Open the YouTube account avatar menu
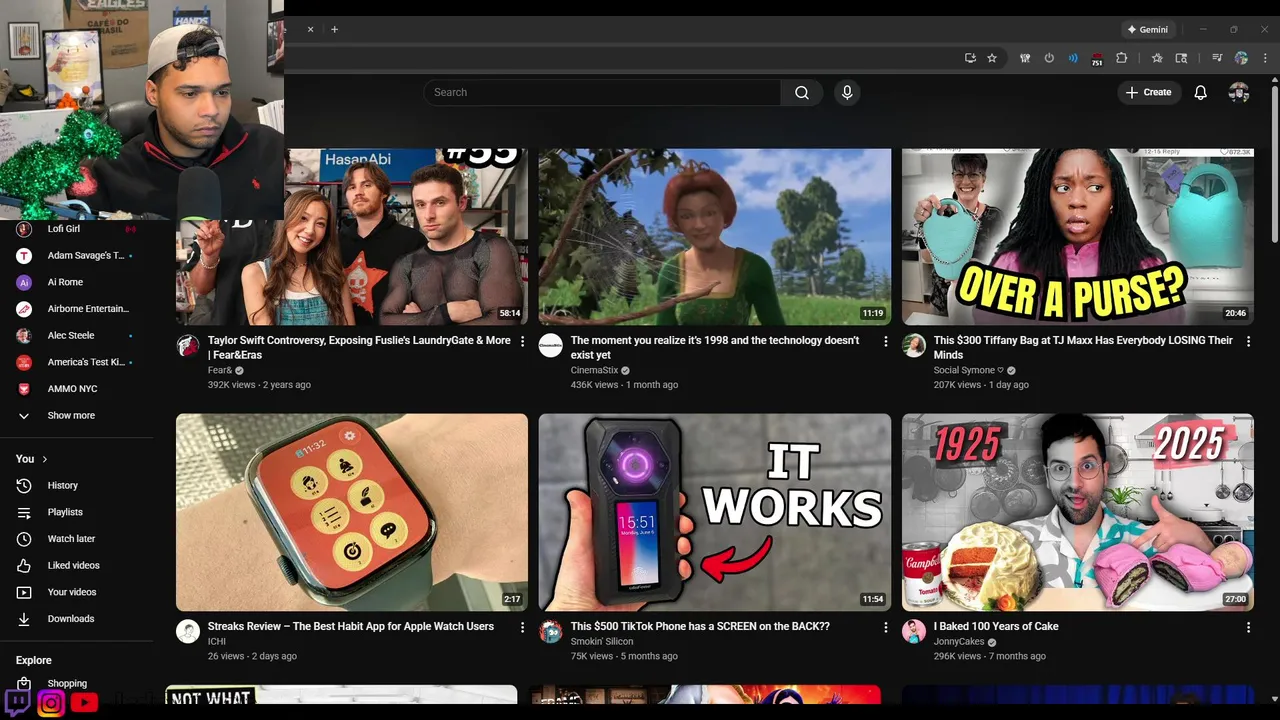Screen dimensions: 1280x720 coord(1239,92)
